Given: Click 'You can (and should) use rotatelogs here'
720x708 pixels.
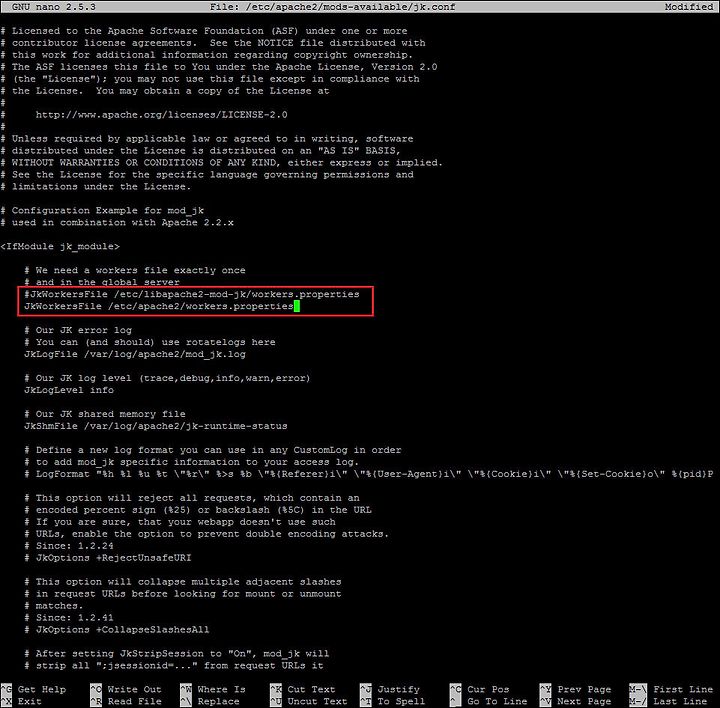Looking at the screenshot, I should coord(150,342).
